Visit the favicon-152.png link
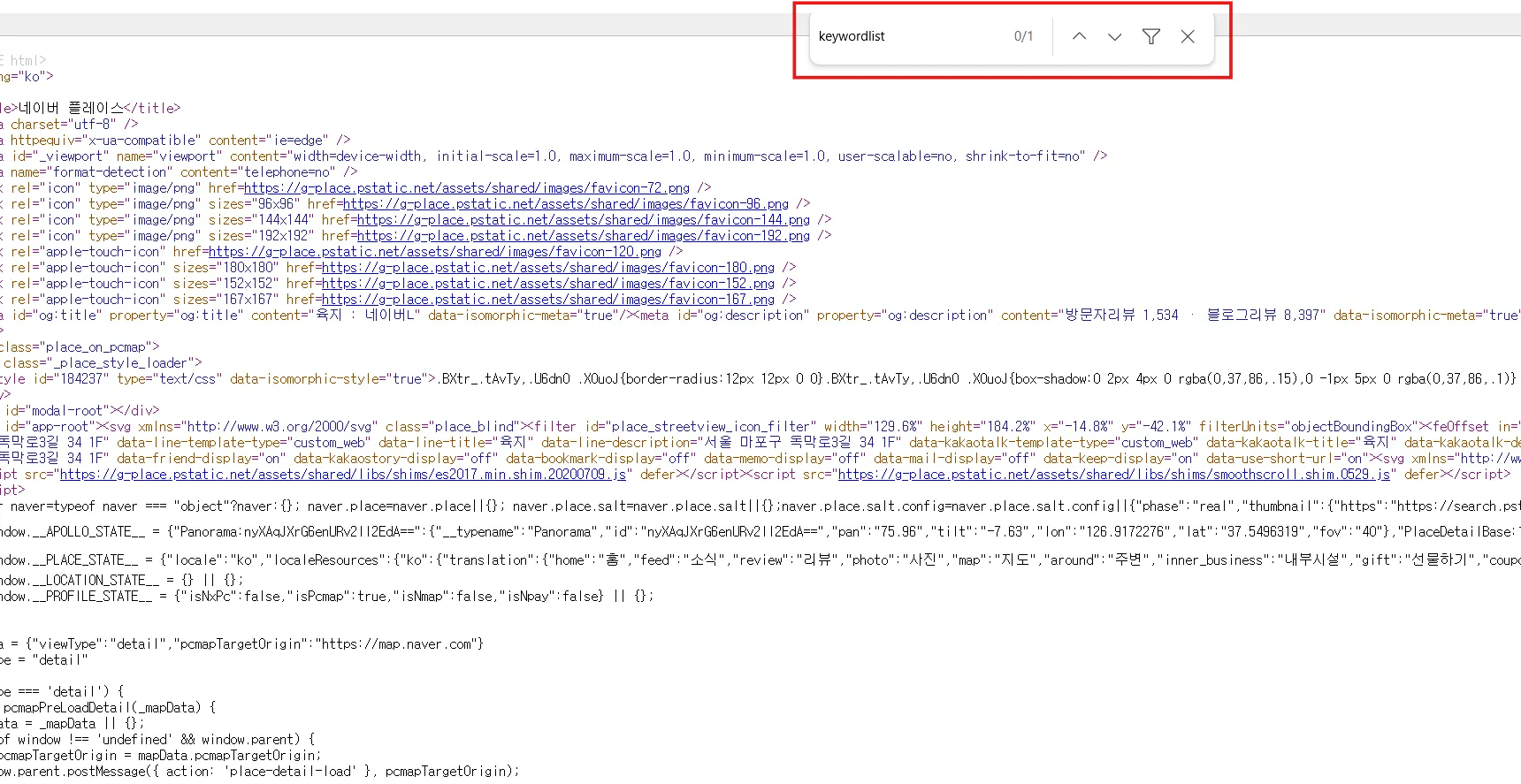Image resolution: width=1521 pixels, height=784 pixels. point(548,284)
